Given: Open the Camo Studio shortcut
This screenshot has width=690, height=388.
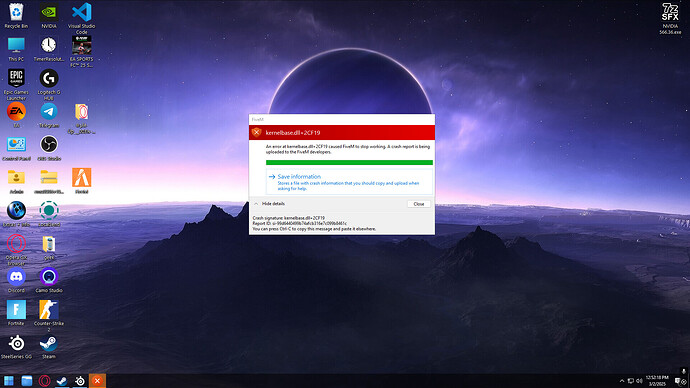Looking at the screenshot, I should coord(49,280).
